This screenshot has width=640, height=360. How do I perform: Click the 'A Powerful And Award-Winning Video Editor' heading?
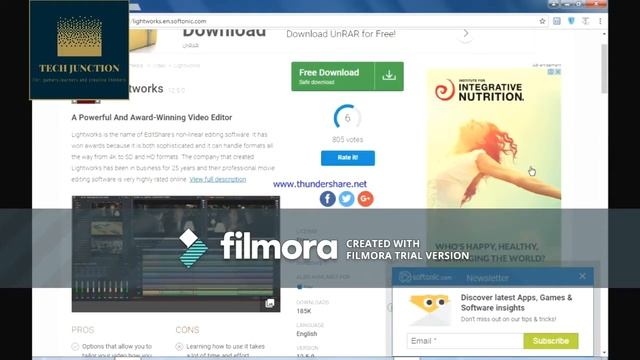click(151, 118)
